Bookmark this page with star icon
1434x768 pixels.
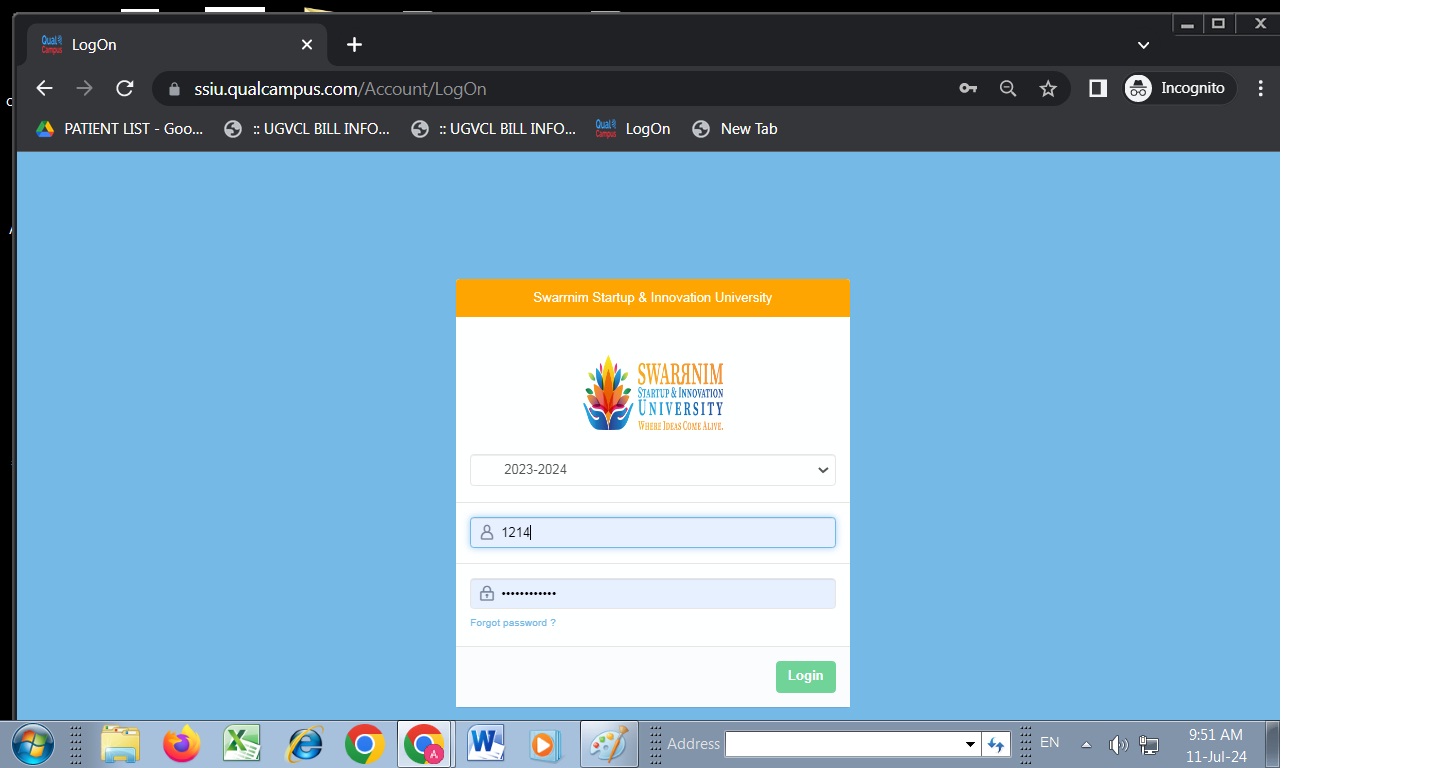coord(1048,88)
